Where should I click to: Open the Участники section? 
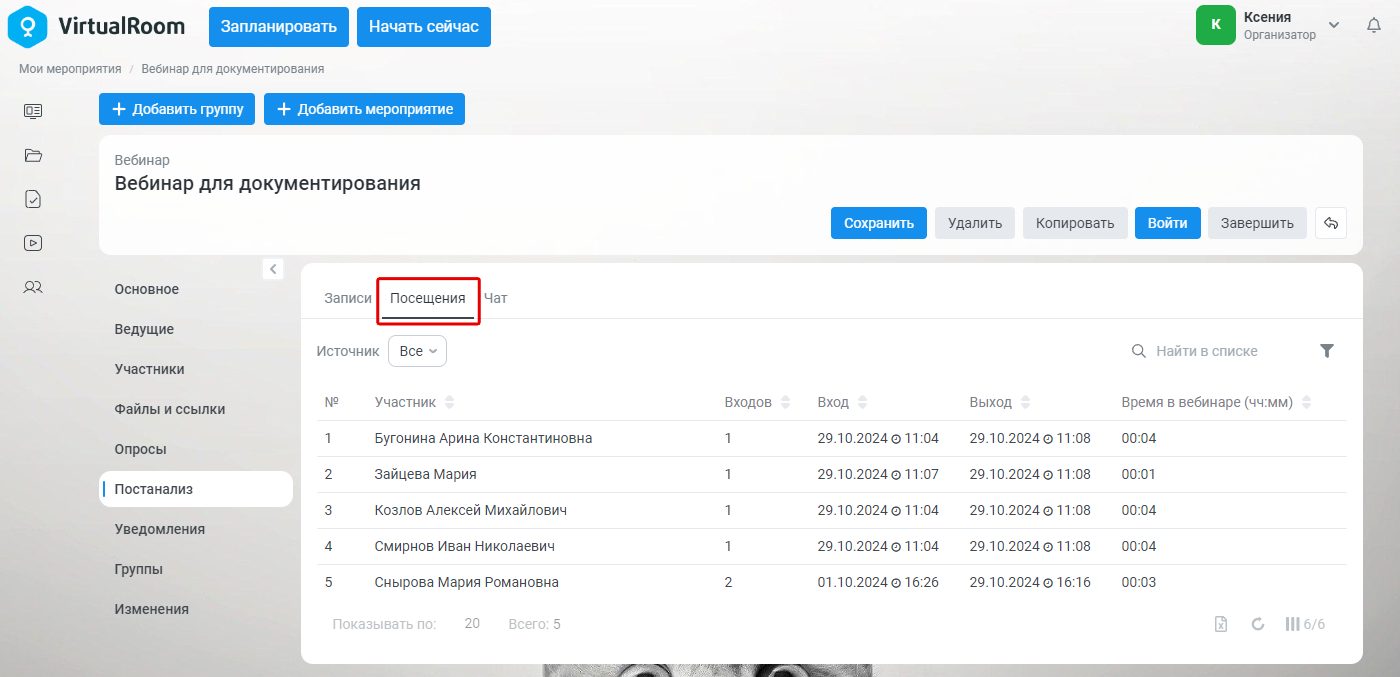149,369
